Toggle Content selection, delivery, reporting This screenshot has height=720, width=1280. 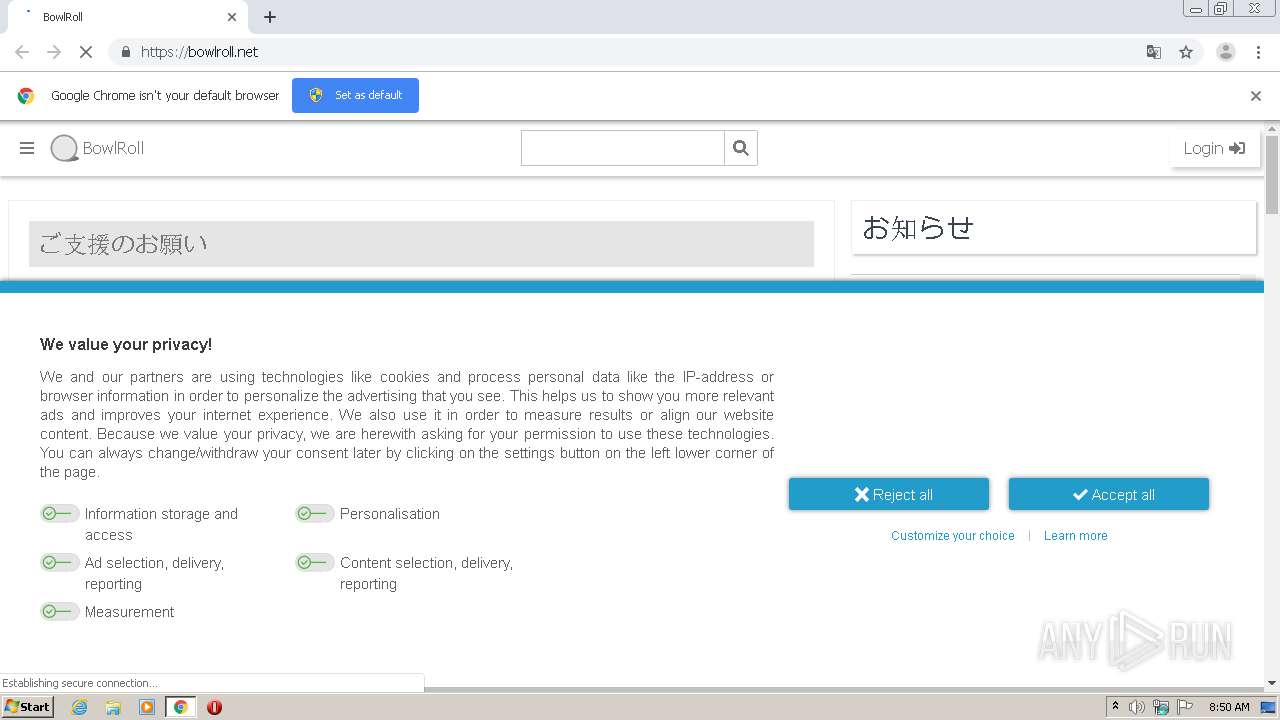314,562
